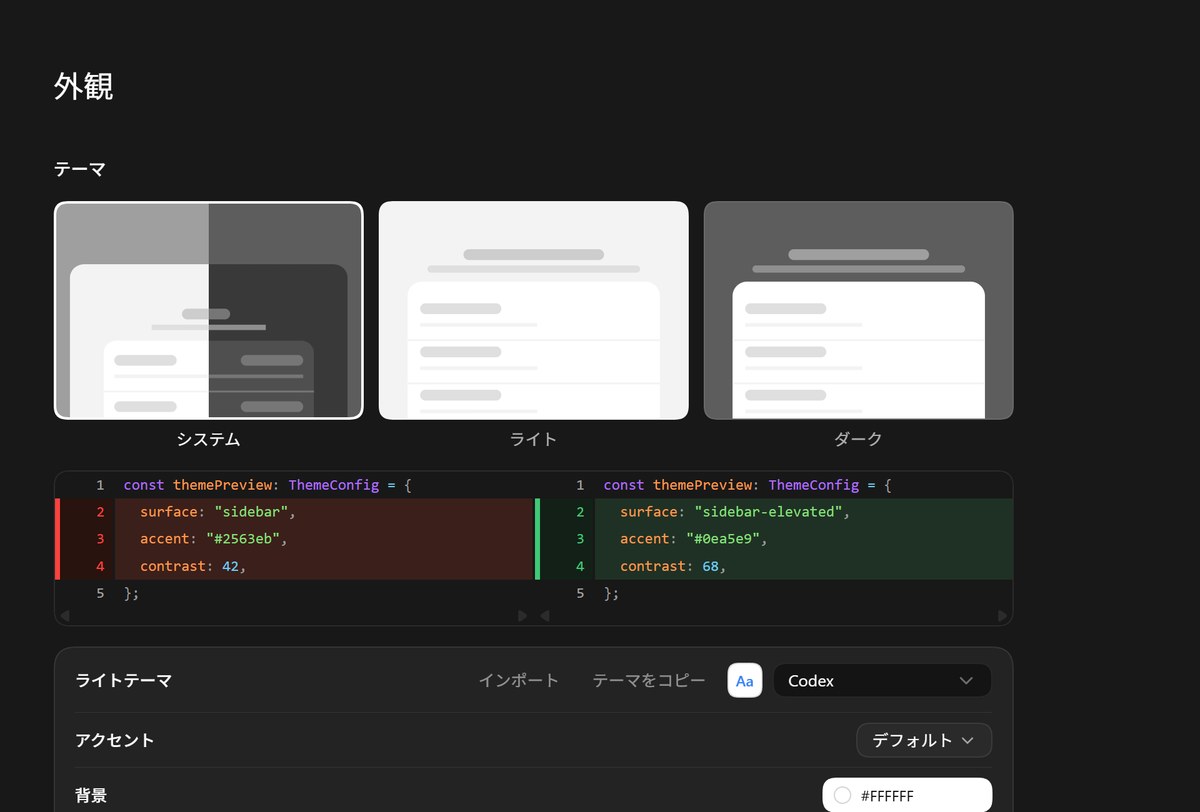Click テーマをコピー button
This screenshot has height=812, width=1200.
point(649,681)
